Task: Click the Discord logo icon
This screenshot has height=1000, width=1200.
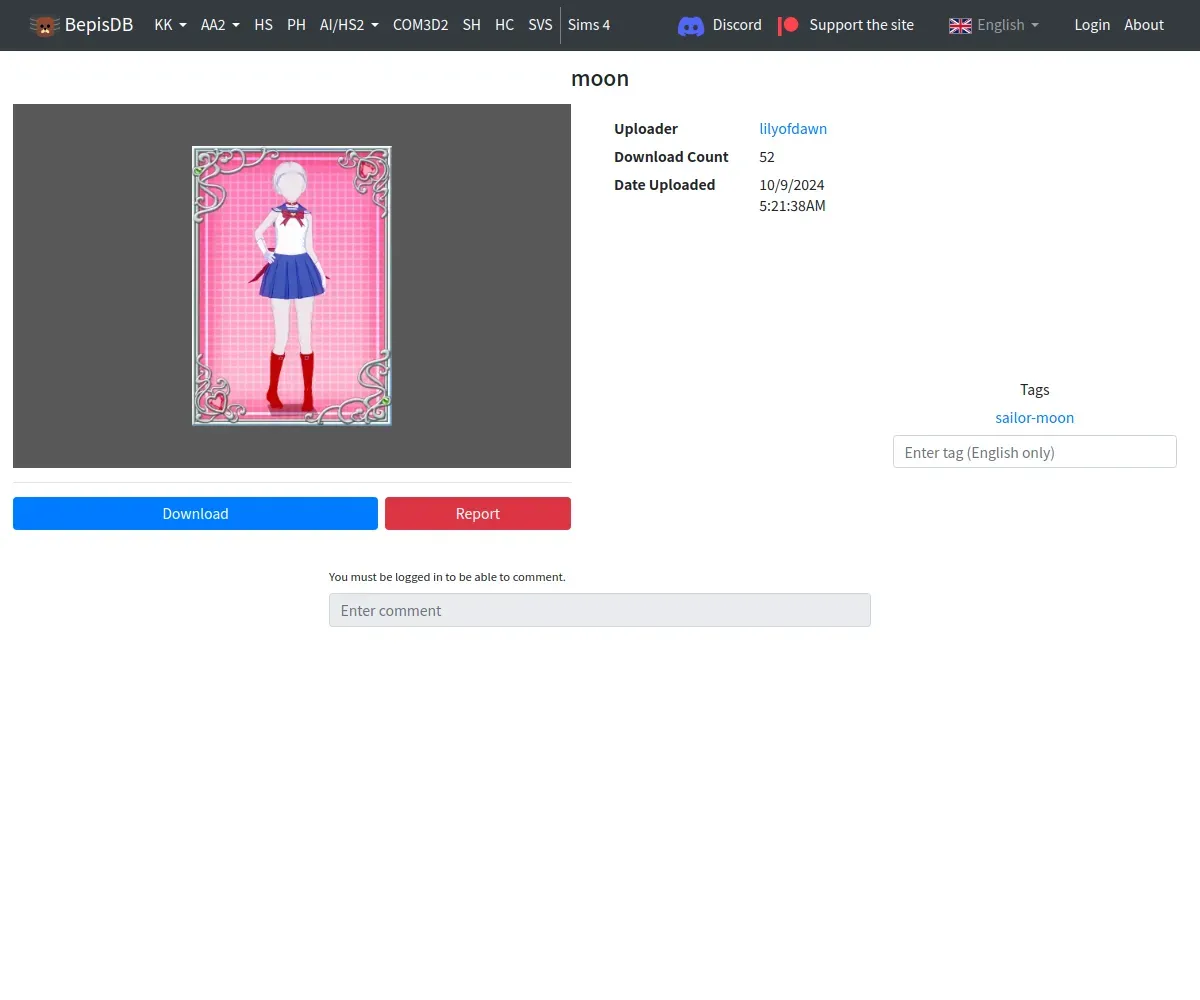Action: 691,25
